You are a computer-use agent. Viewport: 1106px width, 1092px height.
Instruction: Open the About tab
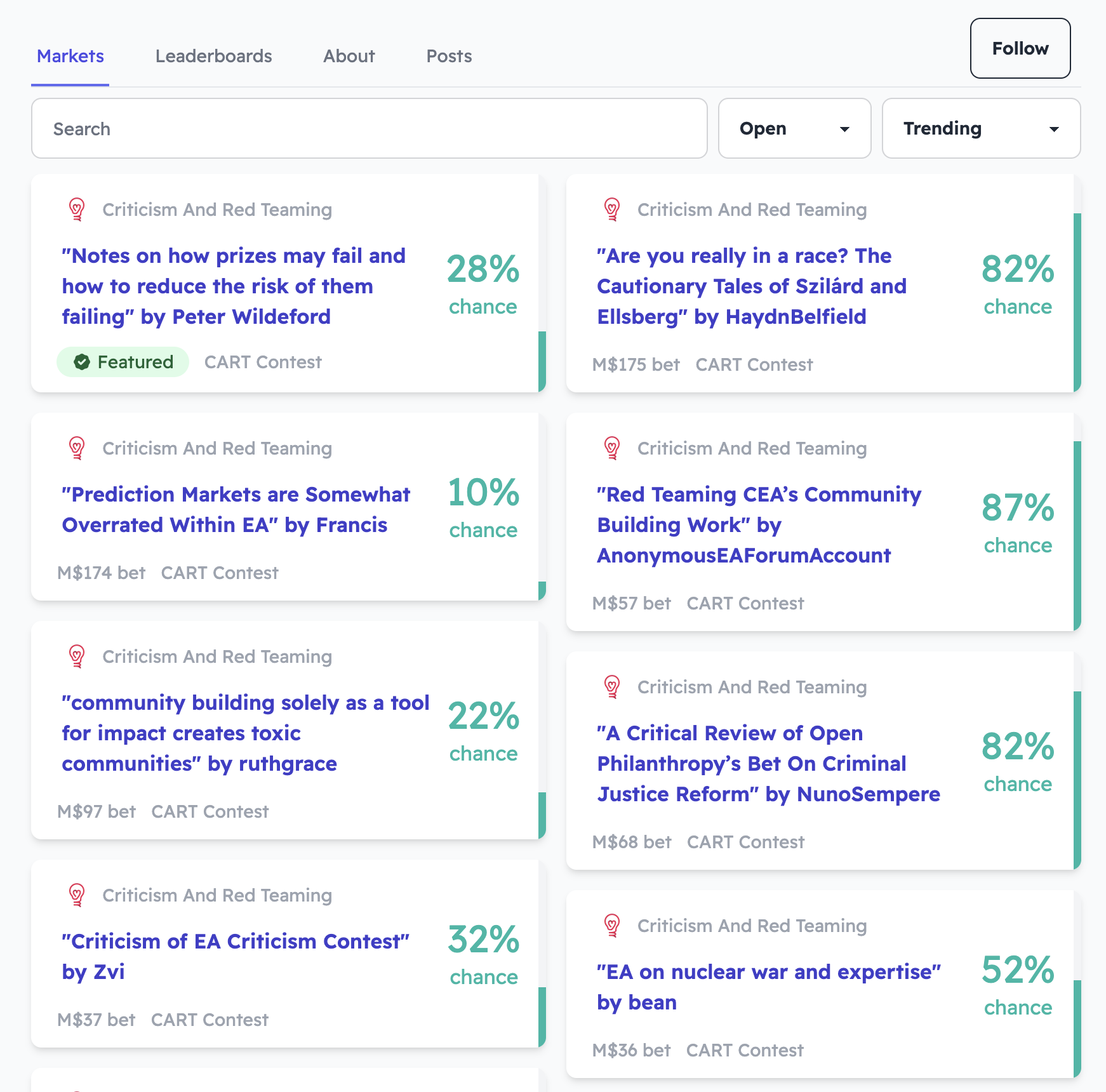tap(349, 56)
